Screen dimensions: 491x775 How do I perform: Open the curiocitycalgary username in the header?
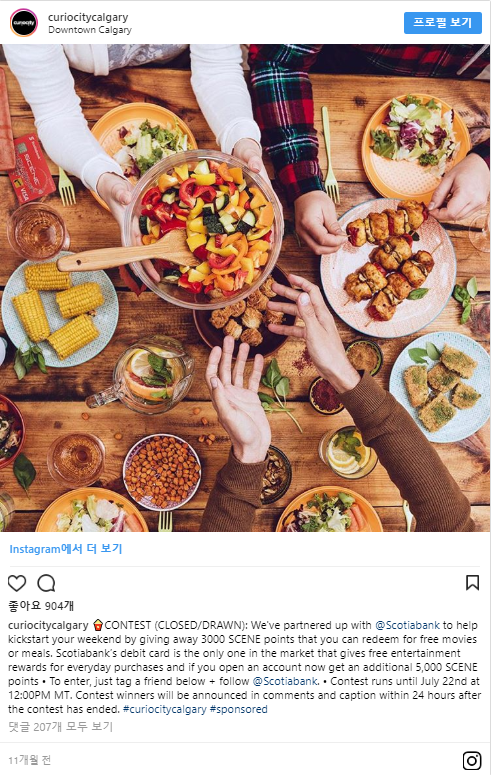pyautogui.click(x=88, y=17)
